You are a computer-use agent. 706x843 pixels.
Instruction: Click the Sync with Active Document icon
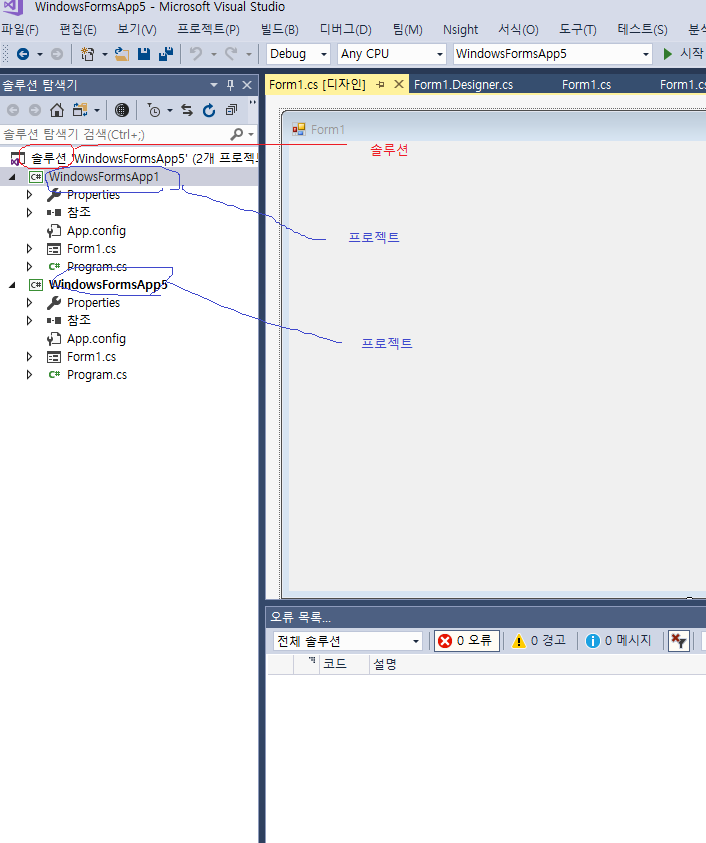tap(187, 110)
